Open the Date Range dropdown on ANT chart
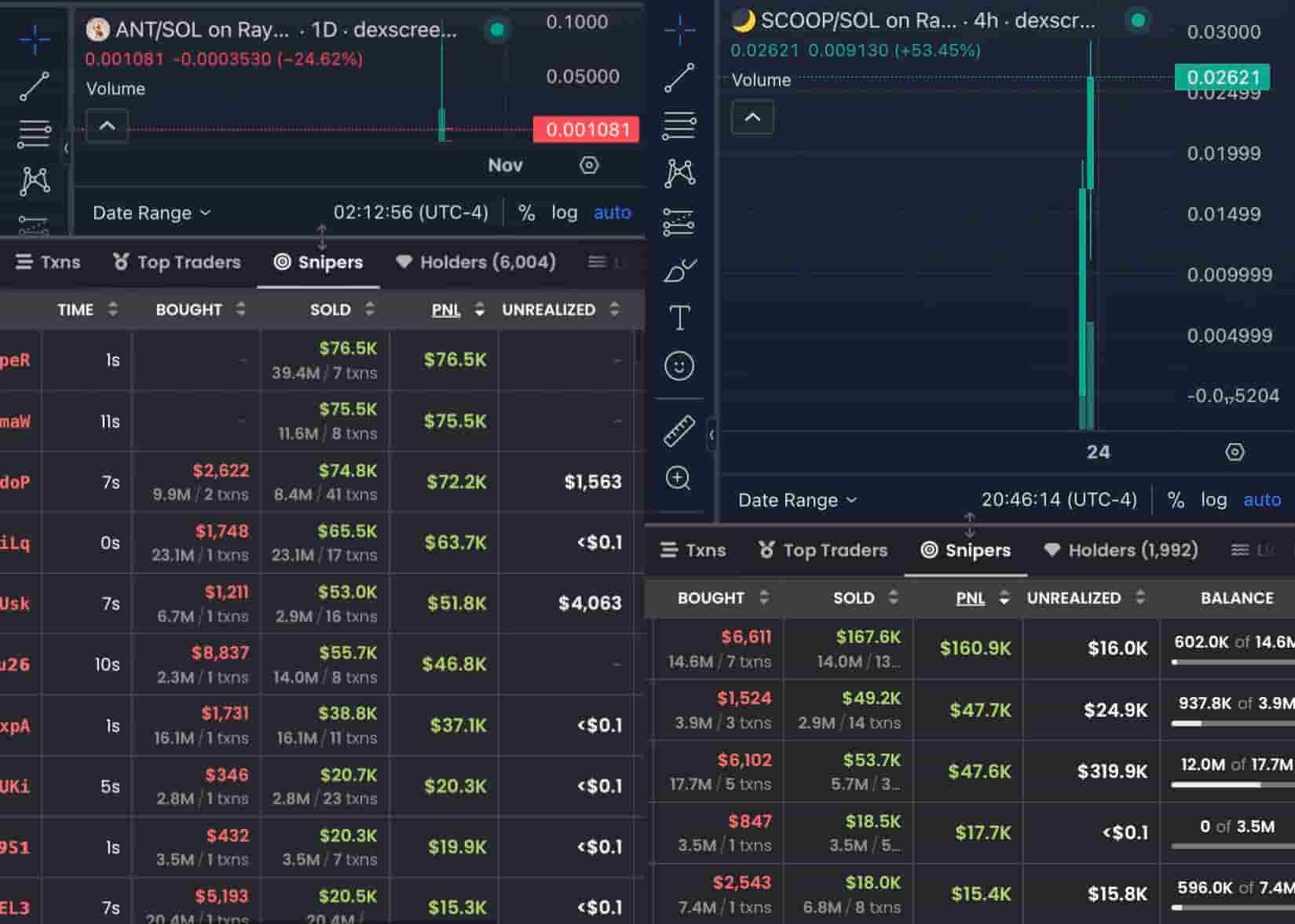The image size is (1295, 924). click(x=151, y=212)
